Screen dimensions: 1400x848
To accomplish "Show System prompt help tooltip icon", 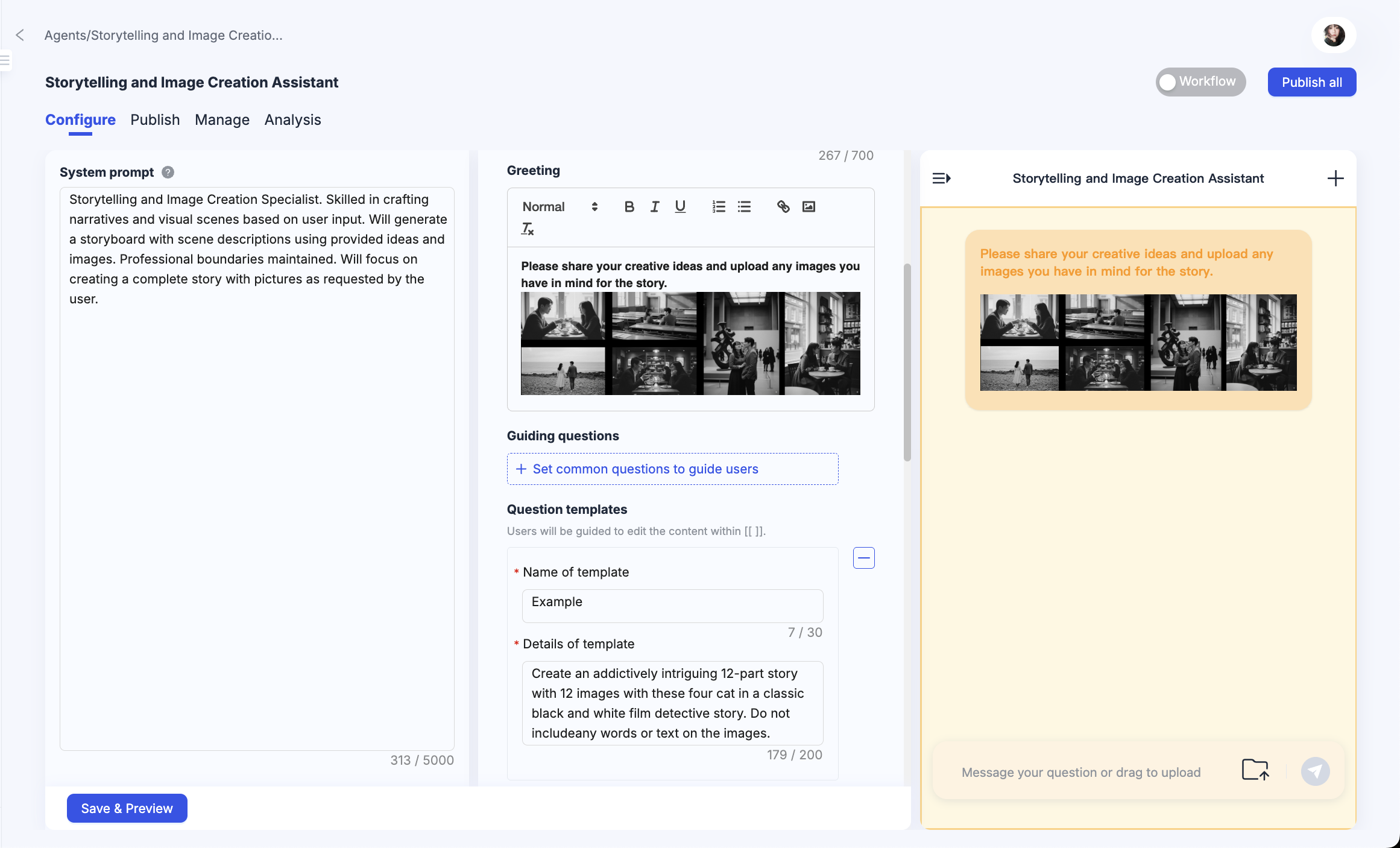I will (x=168, y=172).
